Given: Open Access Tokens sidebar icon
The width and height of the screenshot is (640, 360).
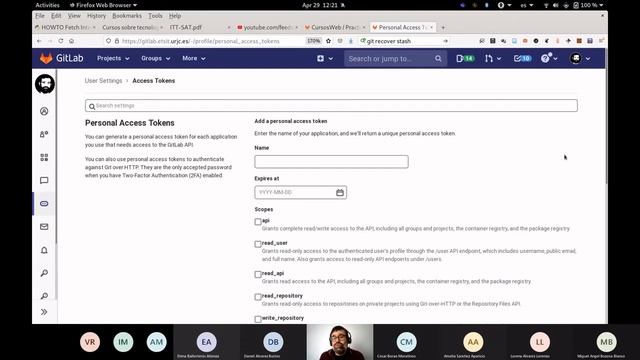Looking at the screenshot, I should [x=44, y=203].
